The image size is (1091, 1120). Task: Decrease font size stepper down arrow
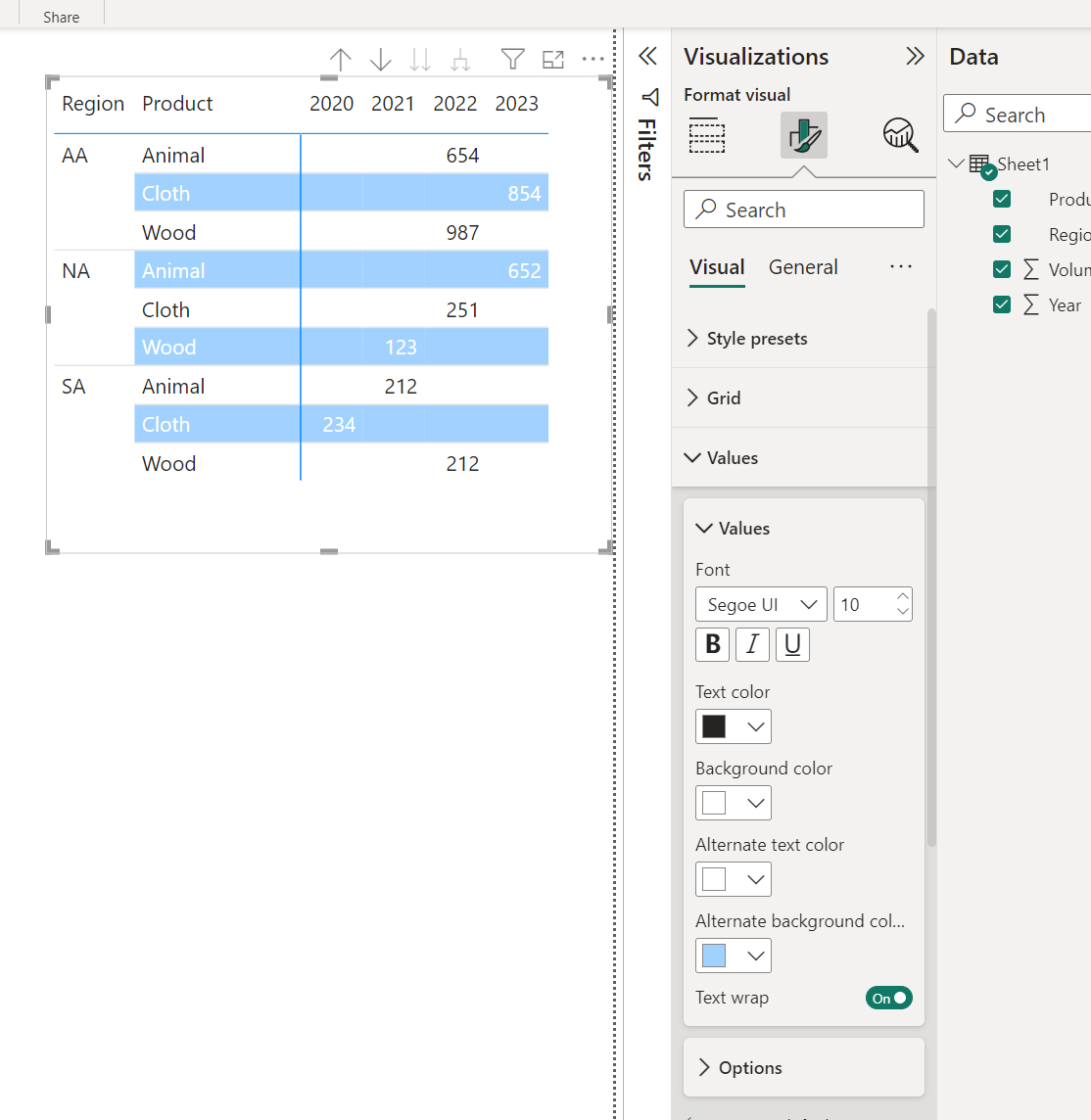903,612
